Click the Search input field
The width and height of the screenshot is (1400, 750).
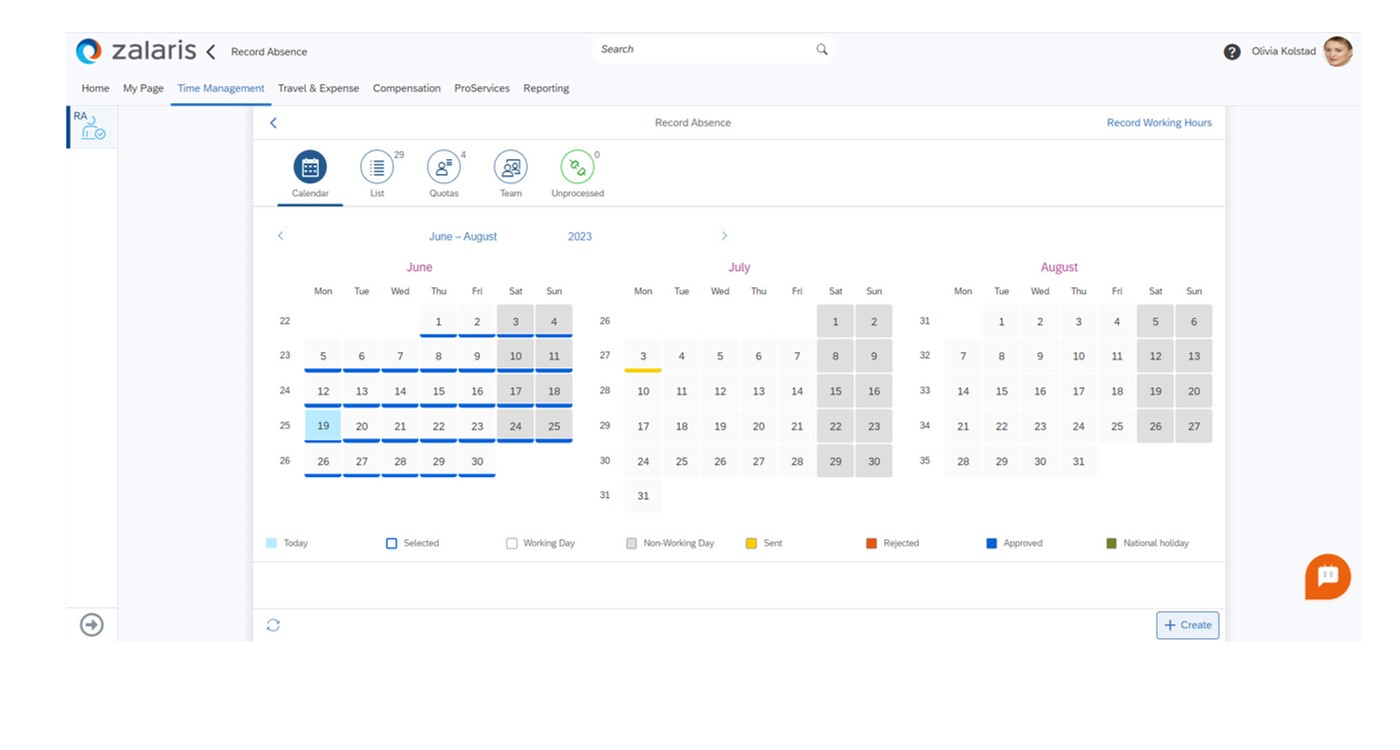pos(705,49)
